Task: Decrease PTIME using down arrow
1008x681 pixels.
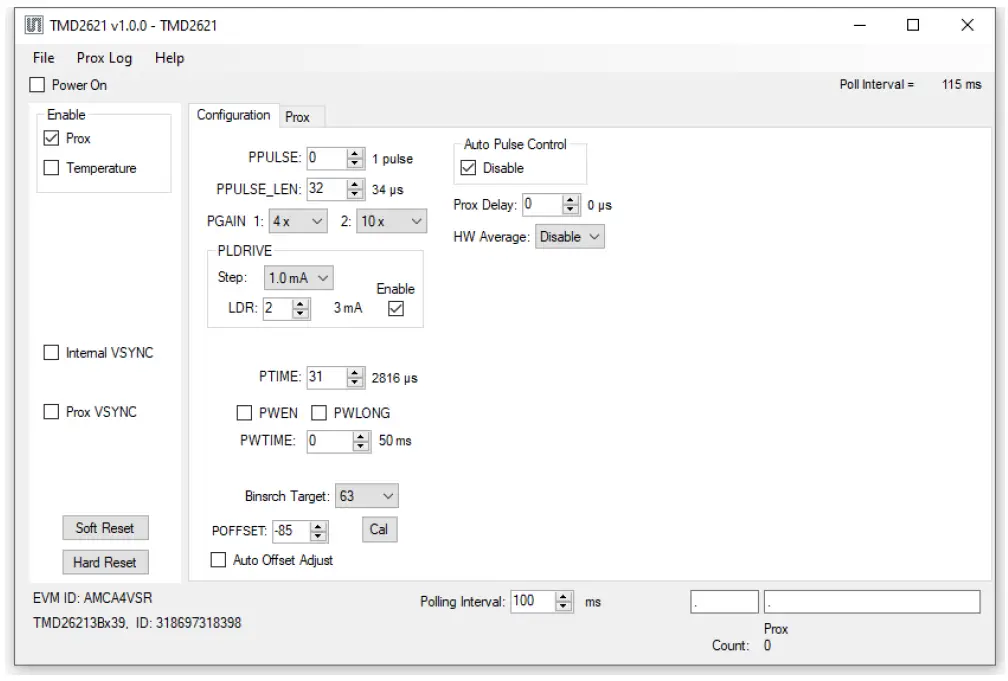Action: pyautogui.click(x=354, y=383)
